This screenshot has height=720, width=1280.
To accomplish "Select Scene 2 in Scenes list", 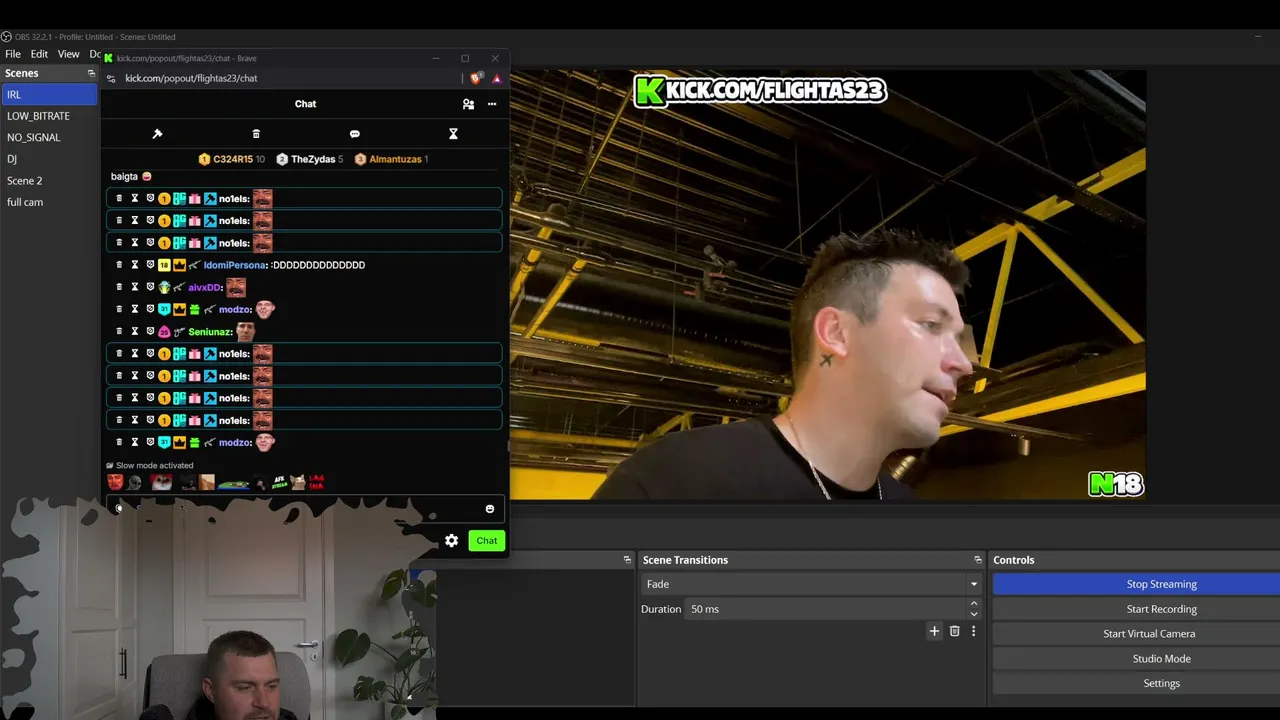I will tap(49, 181).
